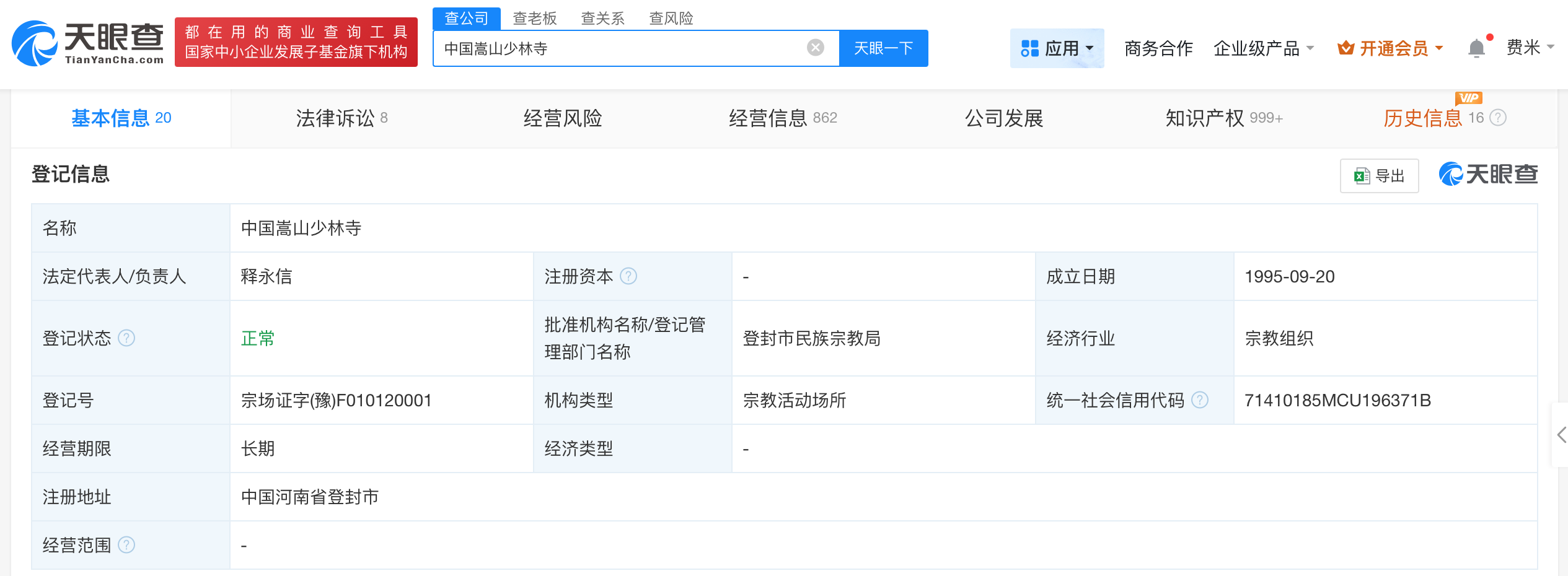Click the TianYanCha logo in the header
This screenshot has width=1568, height=576.
88,43
